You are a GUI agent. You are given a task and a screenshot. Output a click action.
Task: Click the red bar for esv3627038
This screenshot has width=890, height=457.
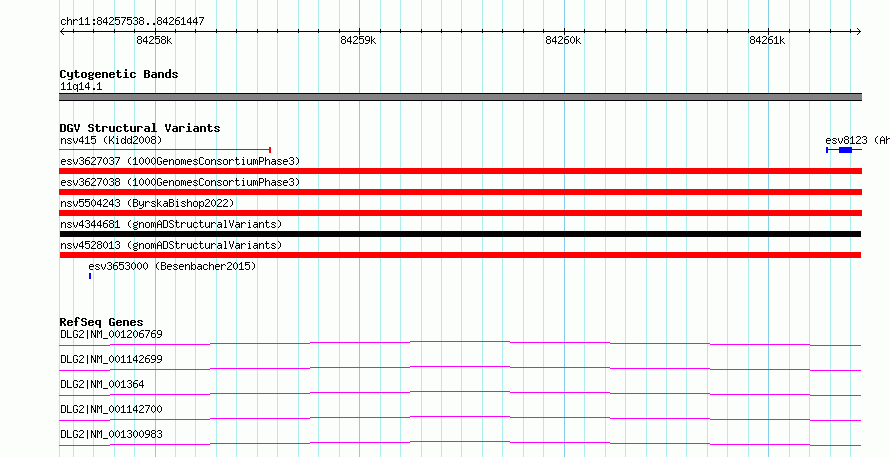[460, 192]
